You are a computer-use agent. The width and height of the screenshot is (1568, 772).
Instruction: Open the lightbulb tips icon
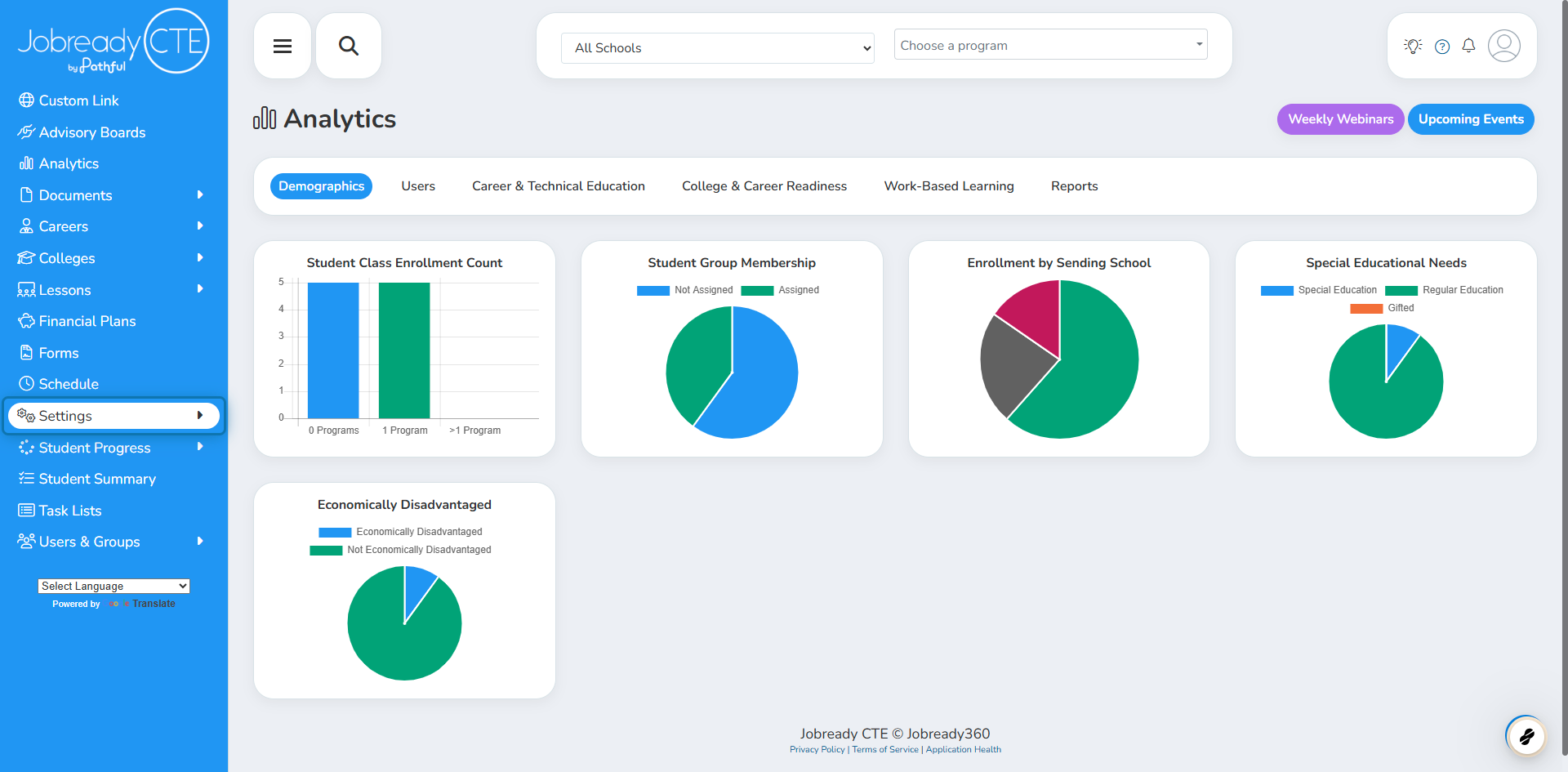tap(1413, 46)
